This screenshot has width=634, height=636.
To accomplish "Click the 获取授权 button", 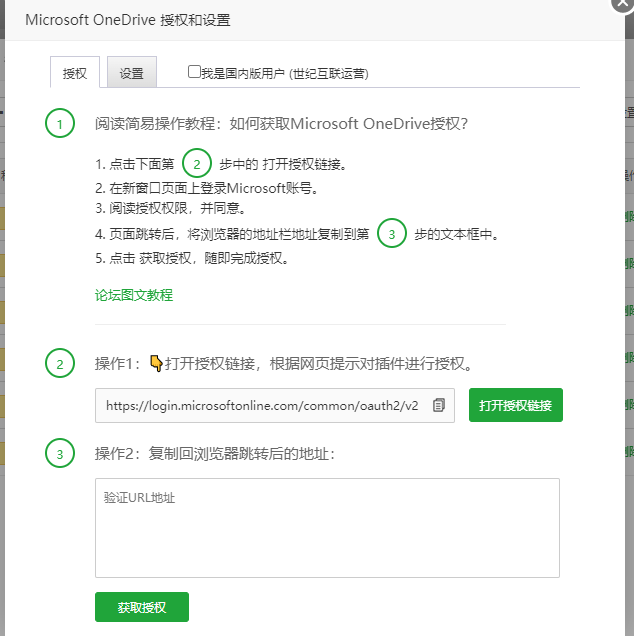I will pos(142,607).
